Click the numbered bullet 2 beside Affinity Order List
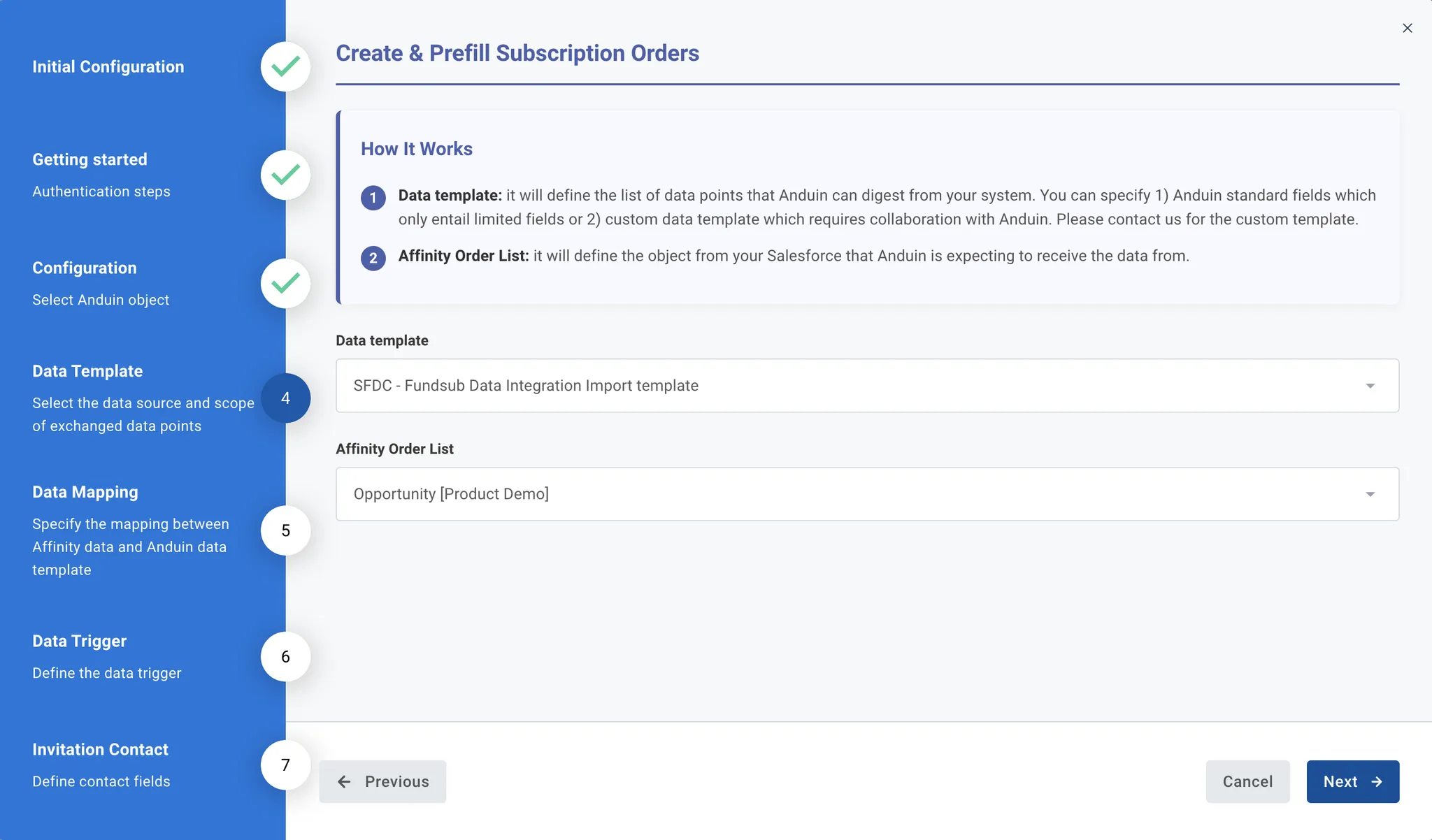This screenshot has width=1432, height=840. pos(373,258)
